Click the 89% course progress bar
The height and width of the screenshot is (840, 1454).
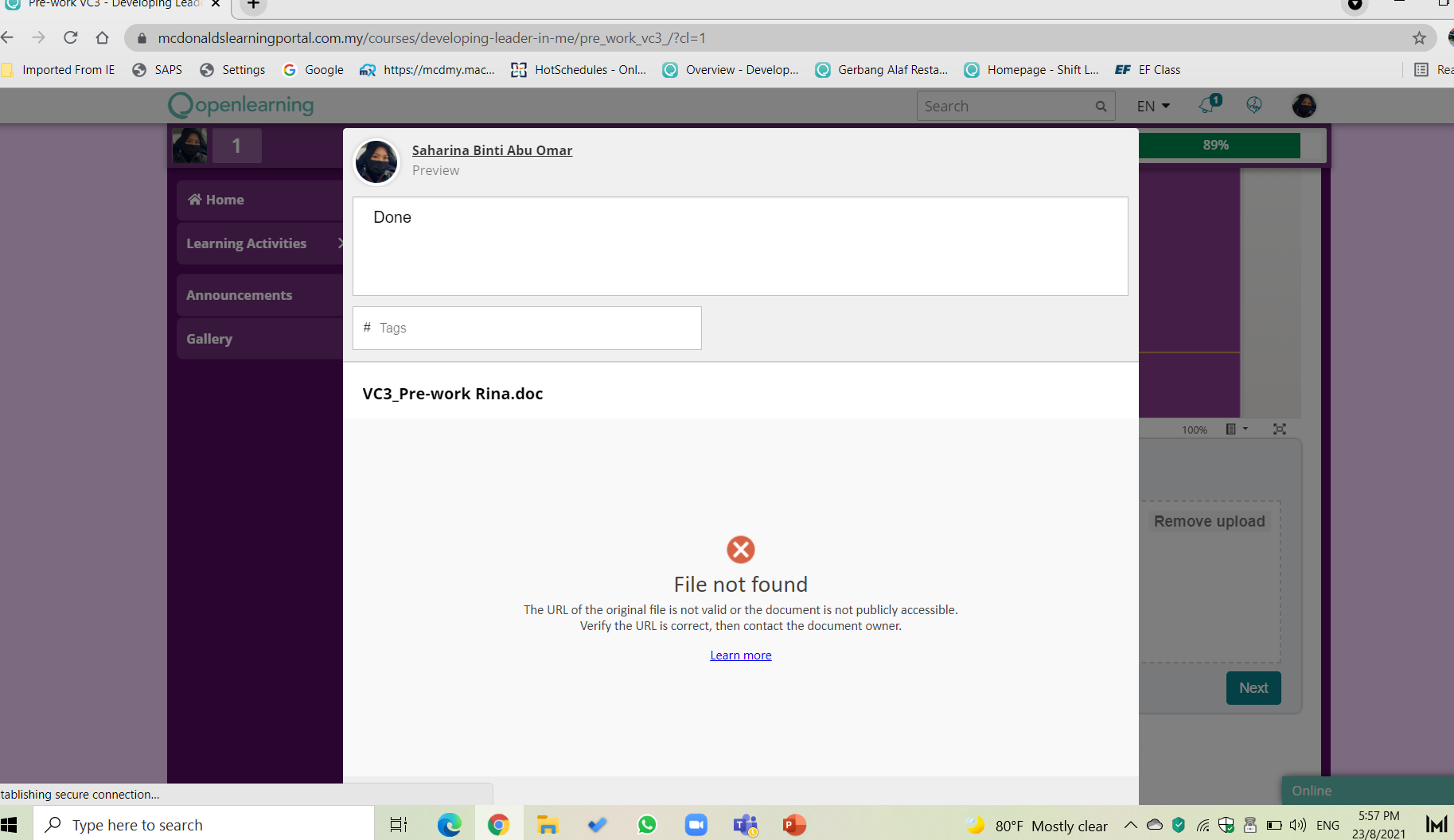[x=1218, y=146]
